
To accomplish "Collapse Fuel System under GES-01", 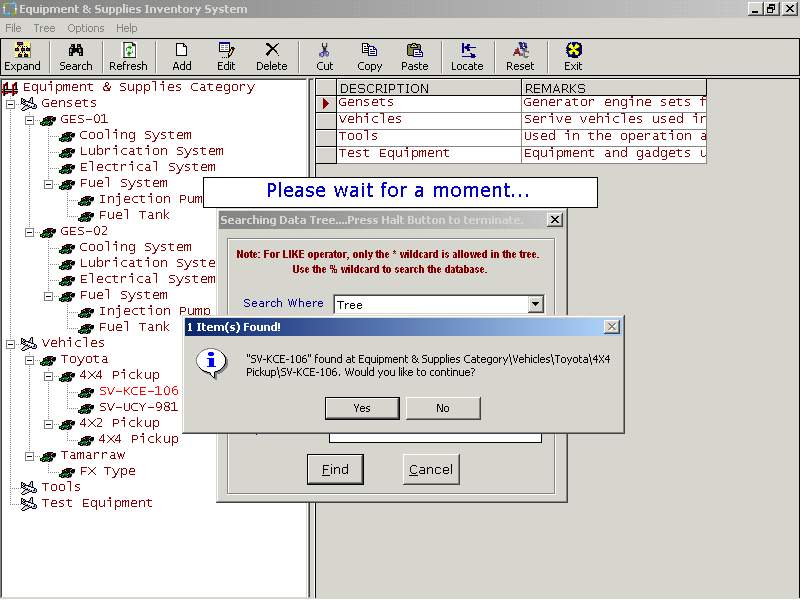I will click(48, 184).
